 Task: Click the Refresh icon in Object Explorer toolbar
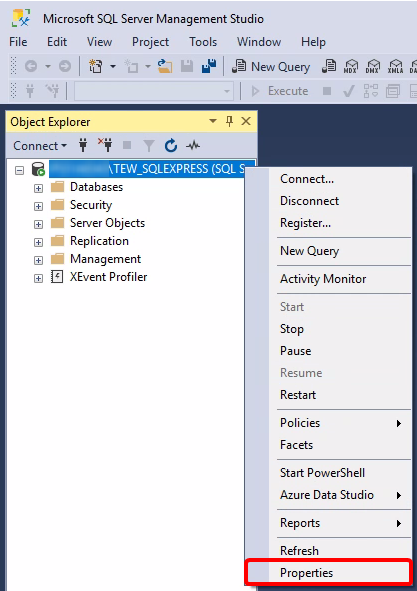point(171,145)
